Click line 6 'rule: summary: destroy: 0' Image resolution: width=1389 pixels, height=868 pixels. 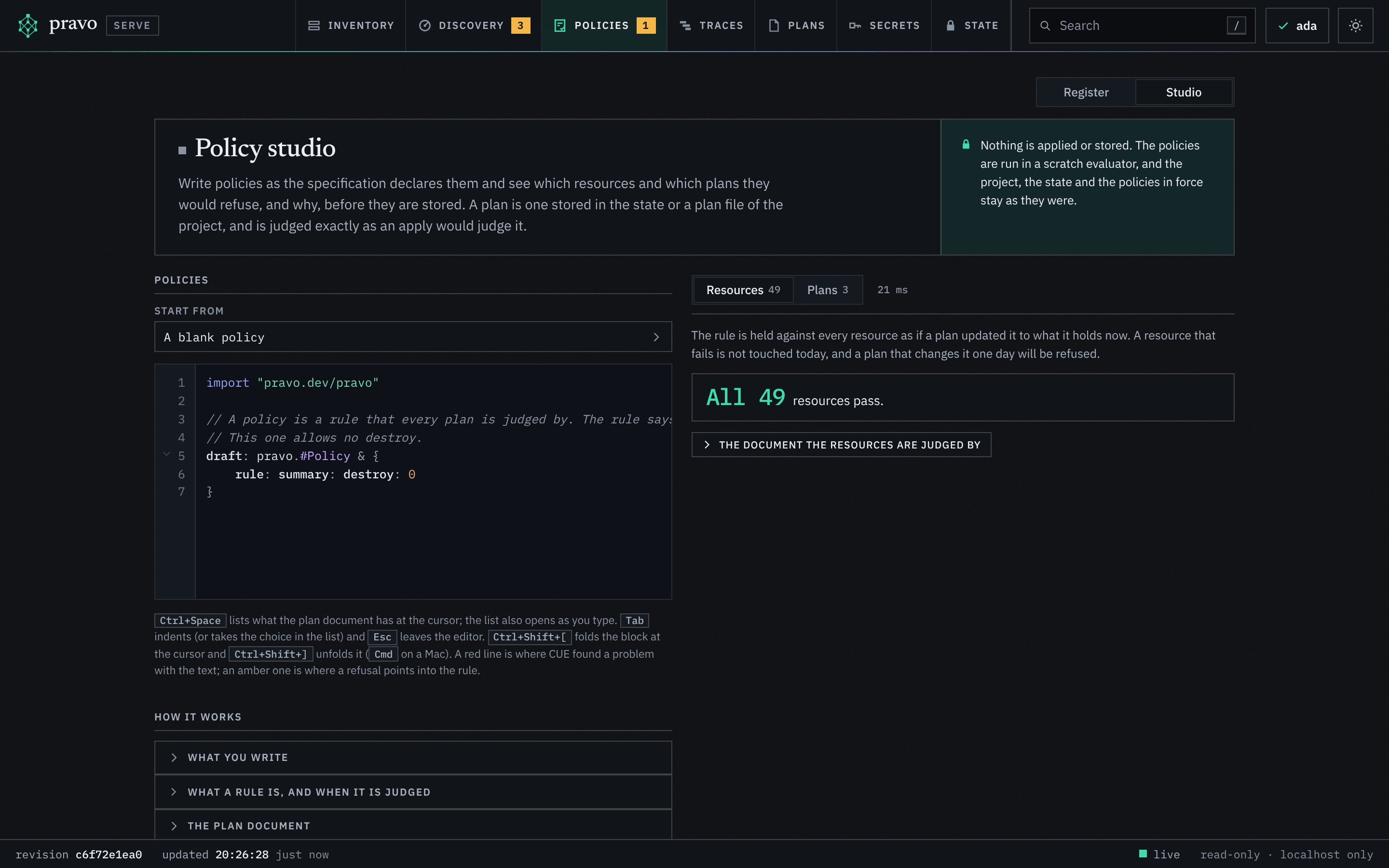pos(325,474)
